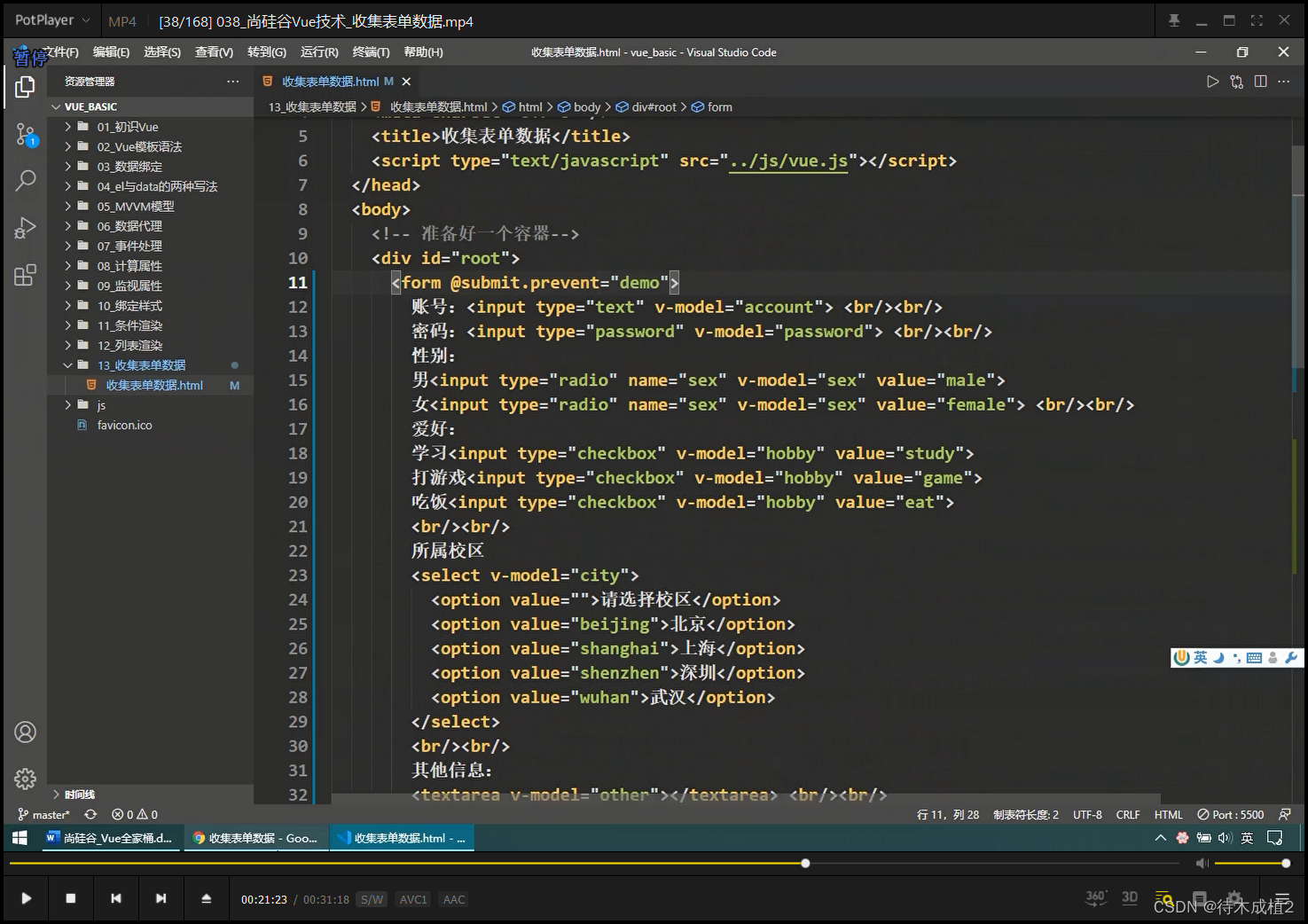Open the Source Control view
Image resolution: width=1308 pixels, height=924 pixels.
26,135
